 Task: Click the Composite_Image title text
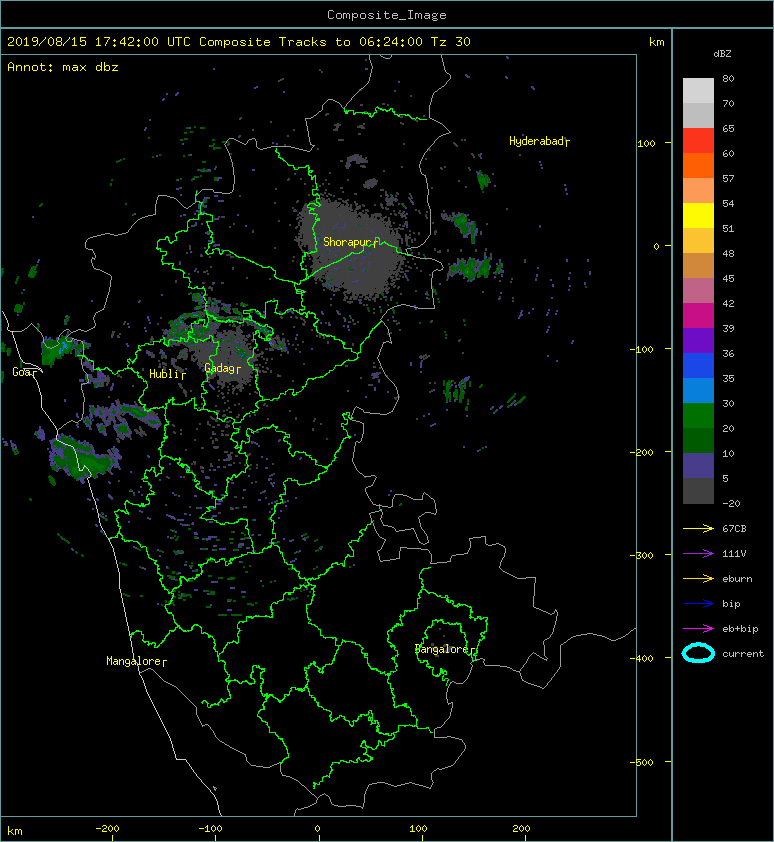(387, 14)
